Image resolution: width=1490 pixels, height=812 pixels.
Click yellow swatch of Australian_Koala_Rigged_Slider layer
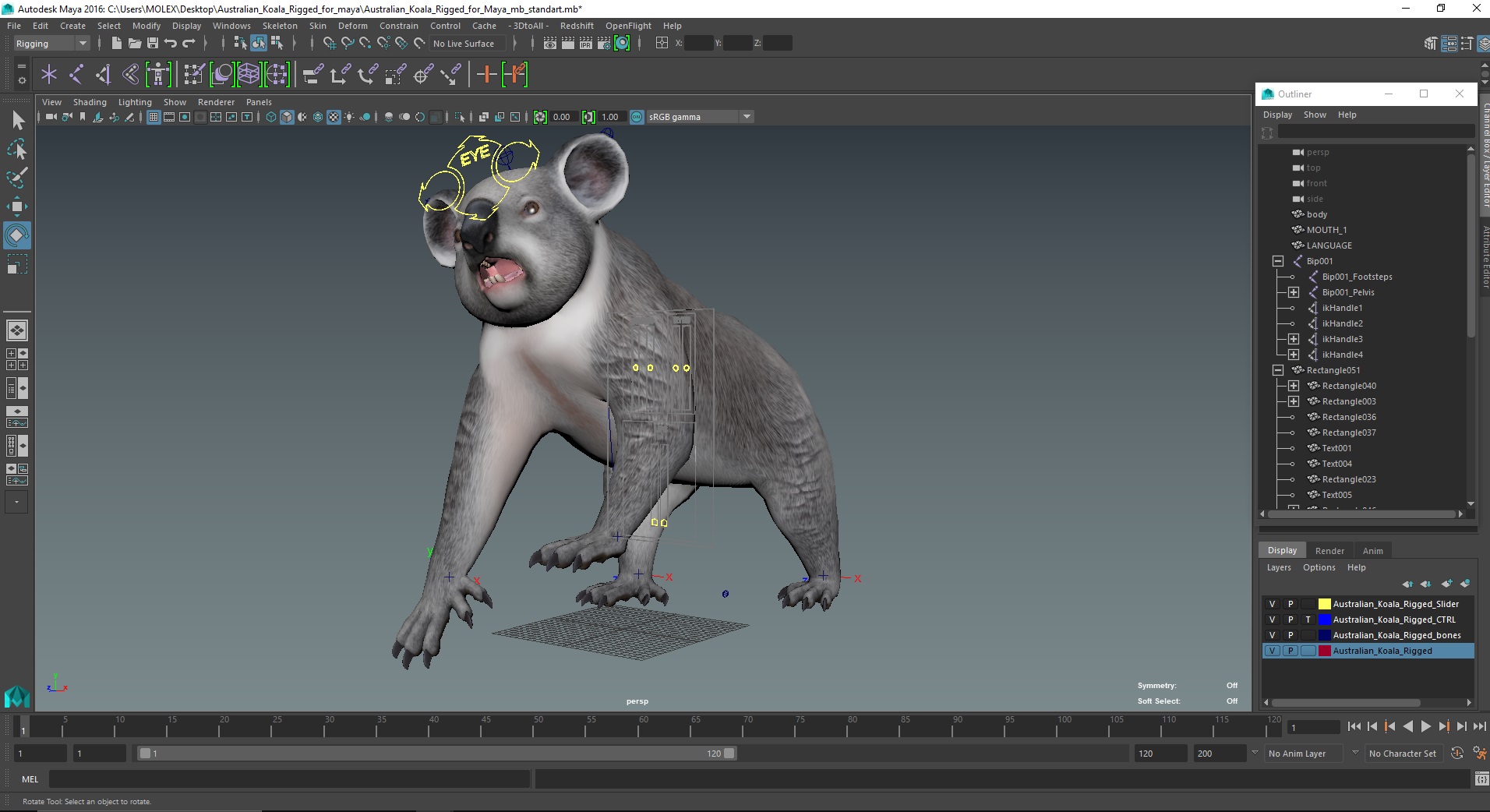1324,604
